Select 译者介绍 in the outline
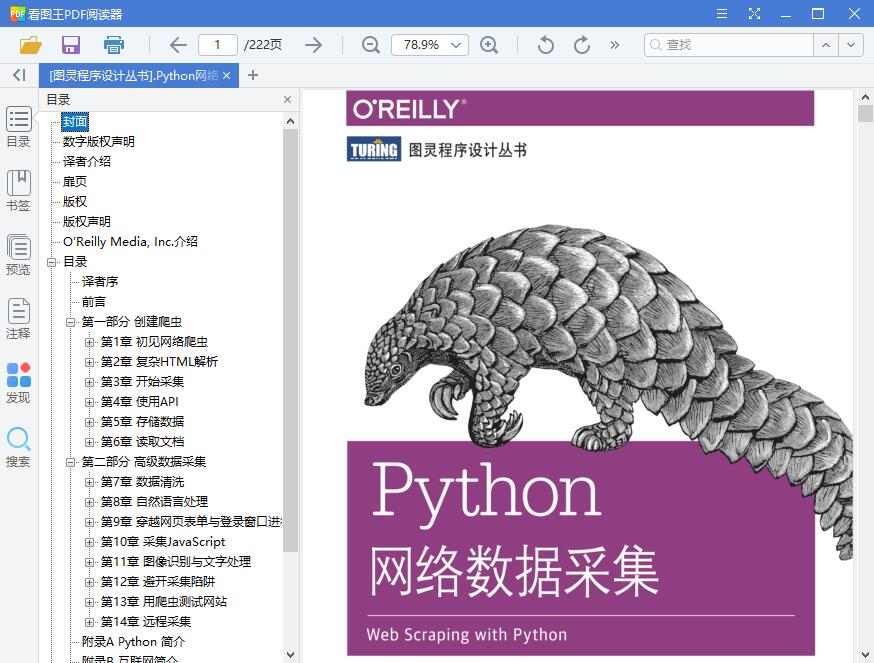The width and height of the screenshot is (874, 663). coord(86,162)
